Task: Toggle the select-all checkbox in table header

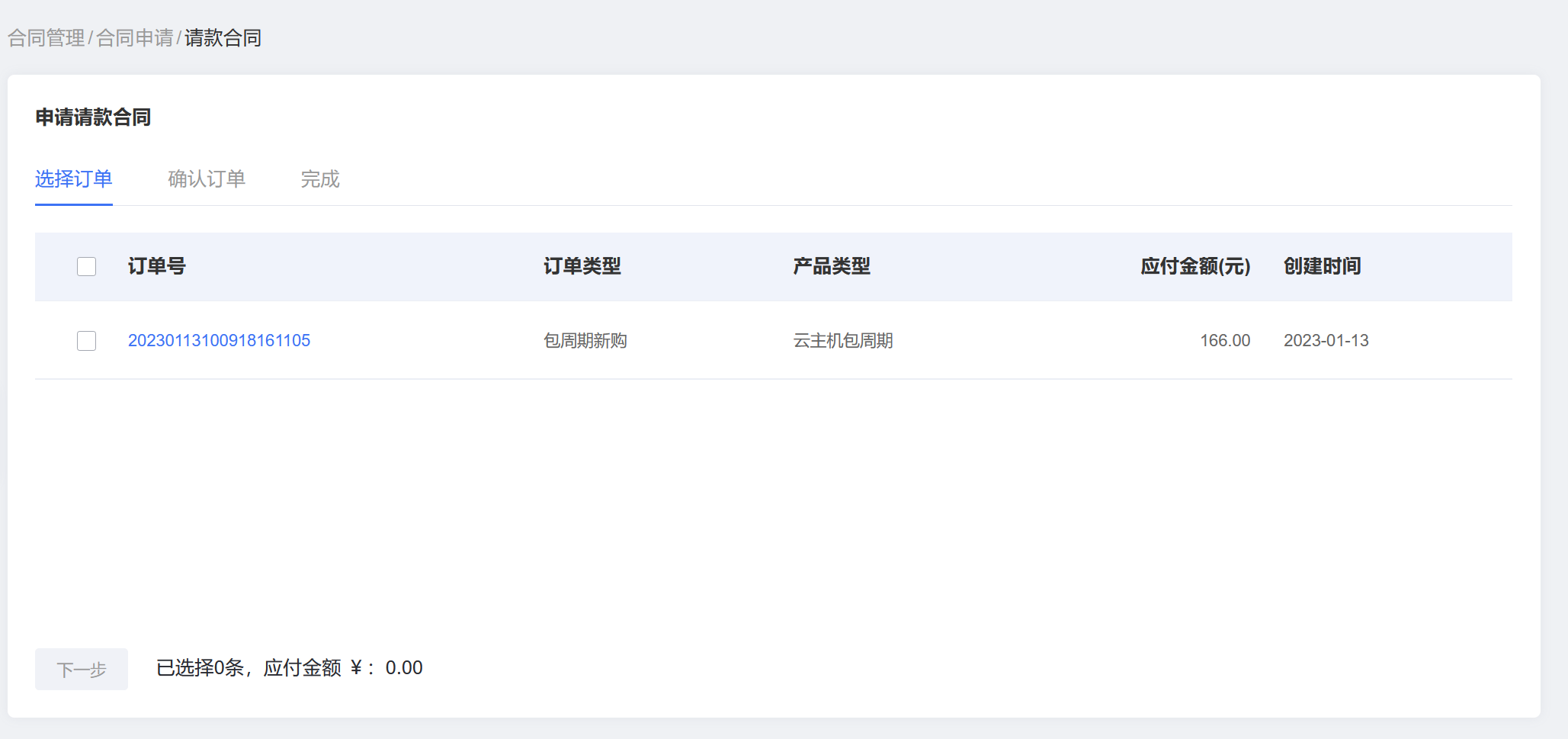Action: [87, 266]
